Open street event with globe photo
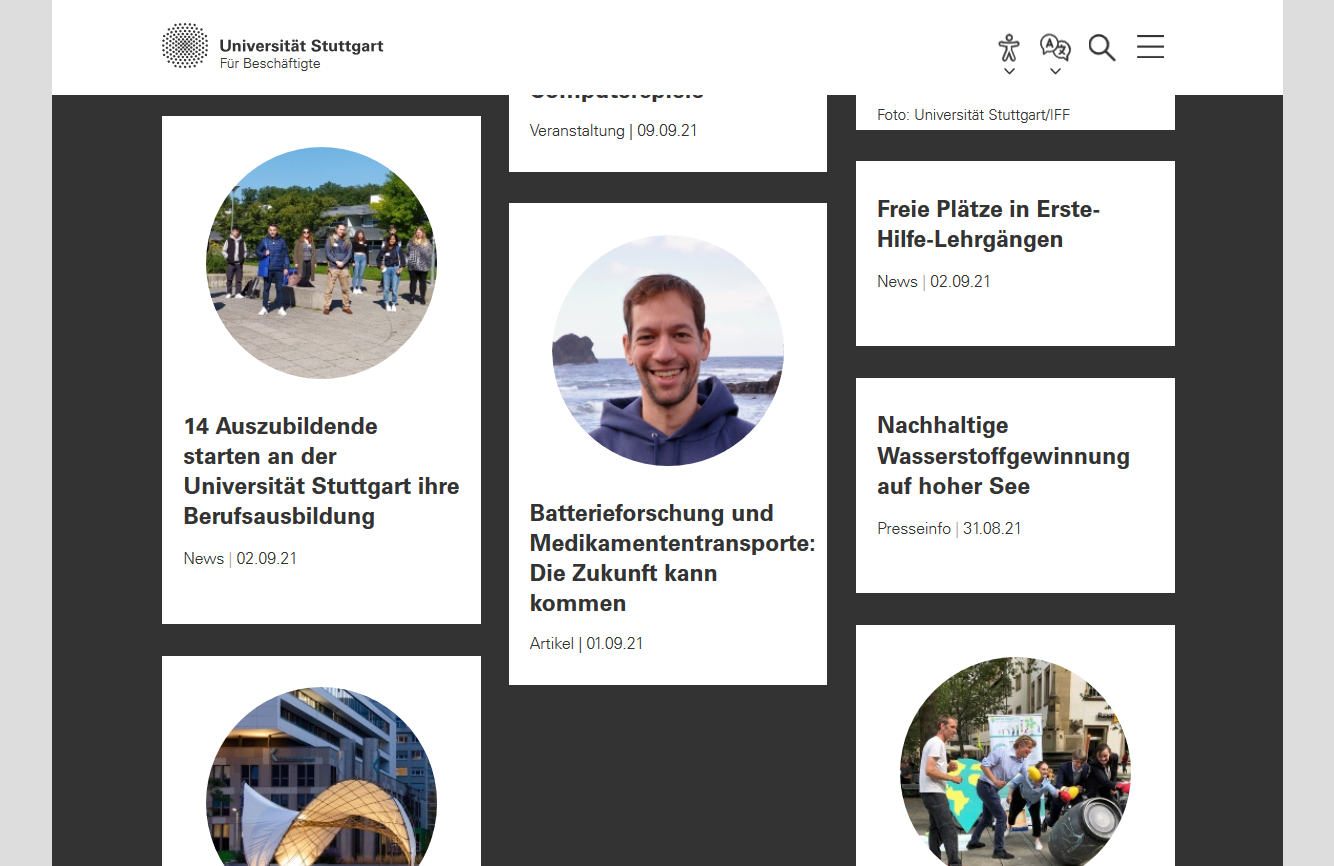1334x866 pixels. [1015, 761]
